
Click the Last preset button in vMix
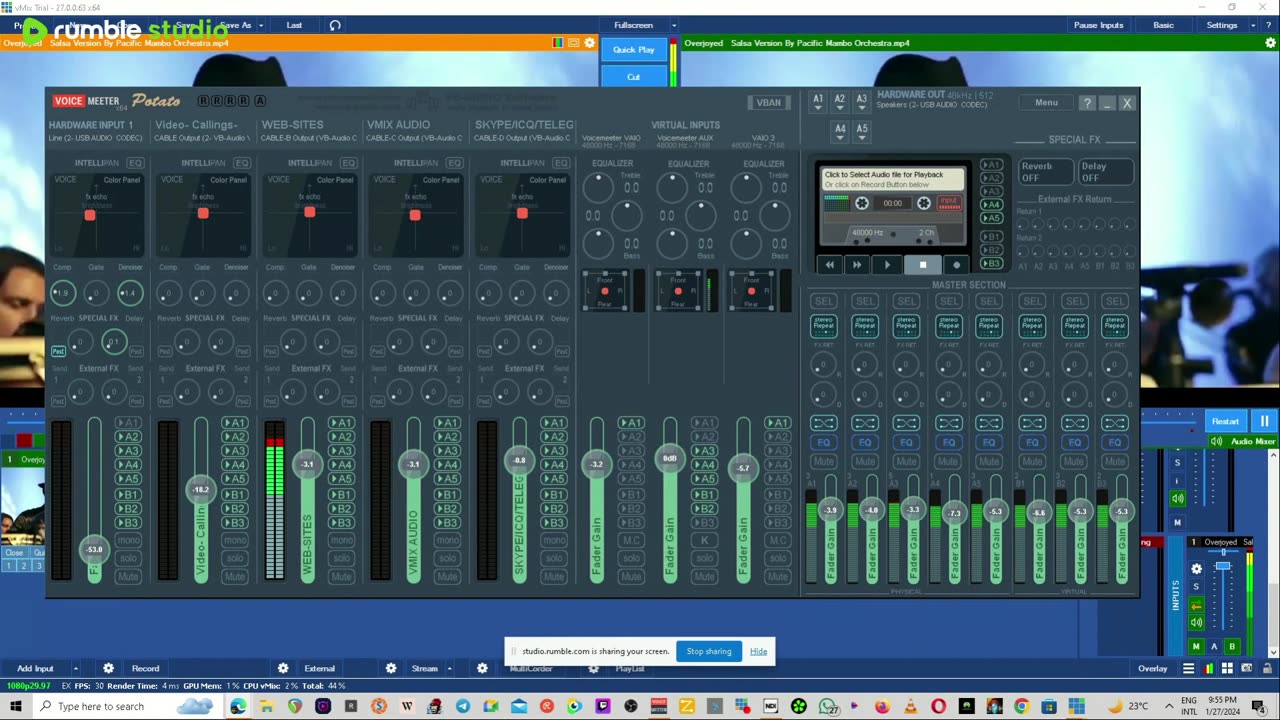294,25
